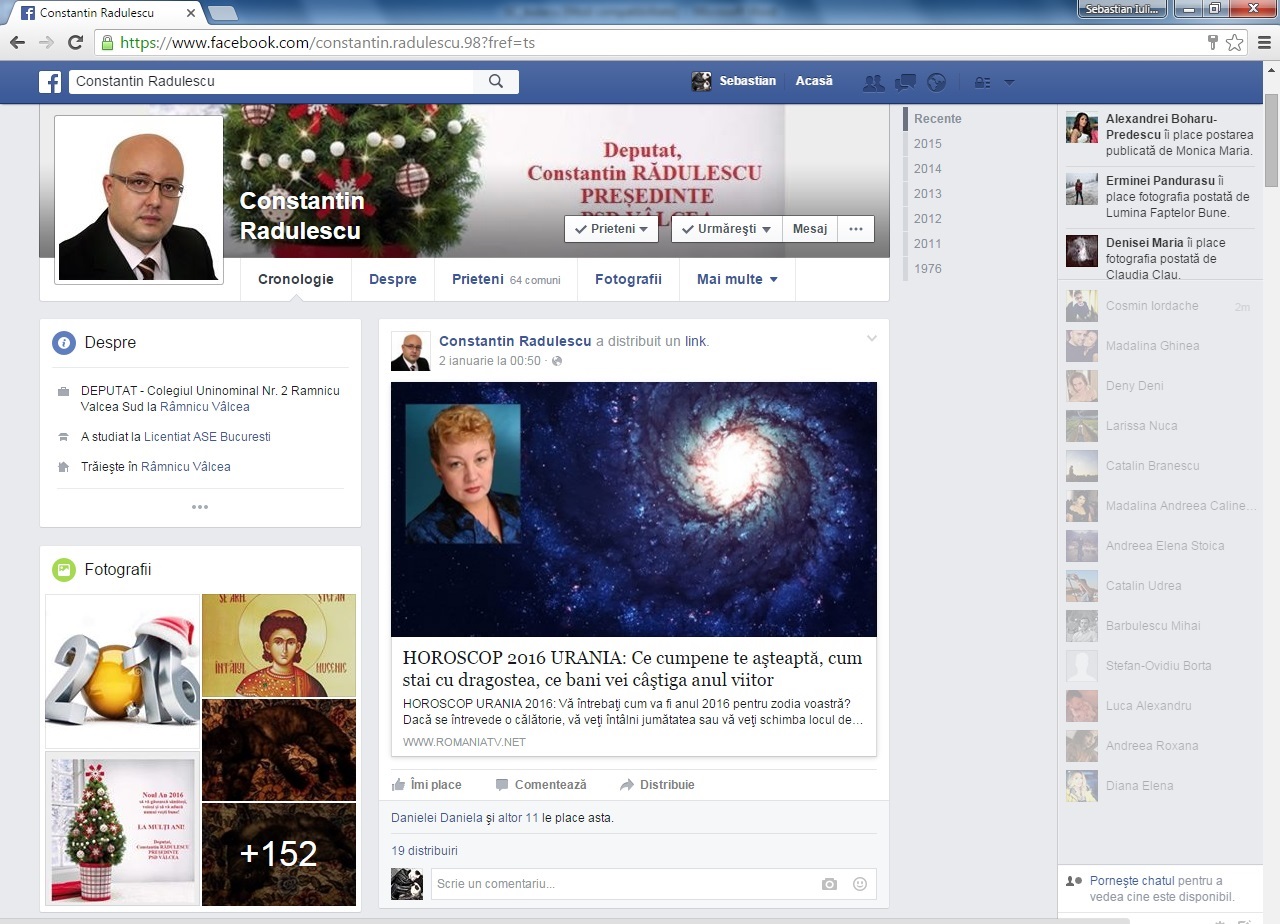This screenshot has height=924, width=1280.
Task: Go to Acasă home page
Action: coord(814,81)
